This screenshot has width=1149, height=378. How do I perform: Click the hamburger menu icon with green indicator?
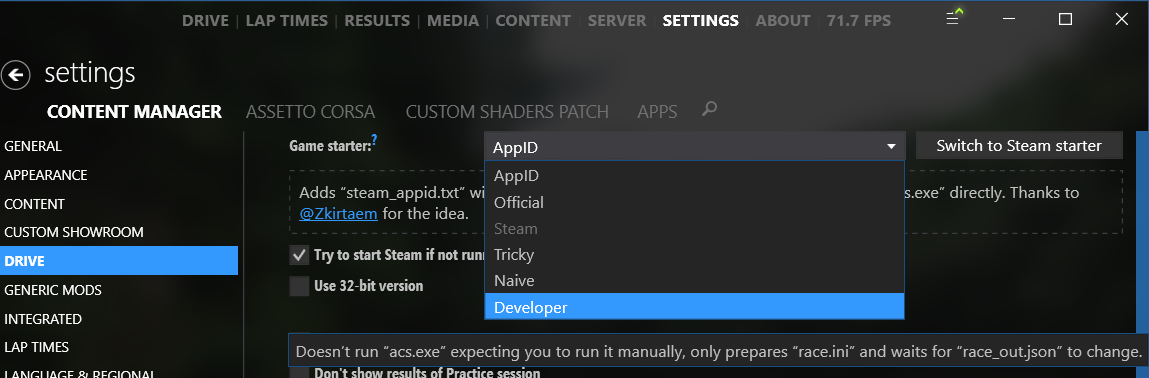[x=953, y=19]
